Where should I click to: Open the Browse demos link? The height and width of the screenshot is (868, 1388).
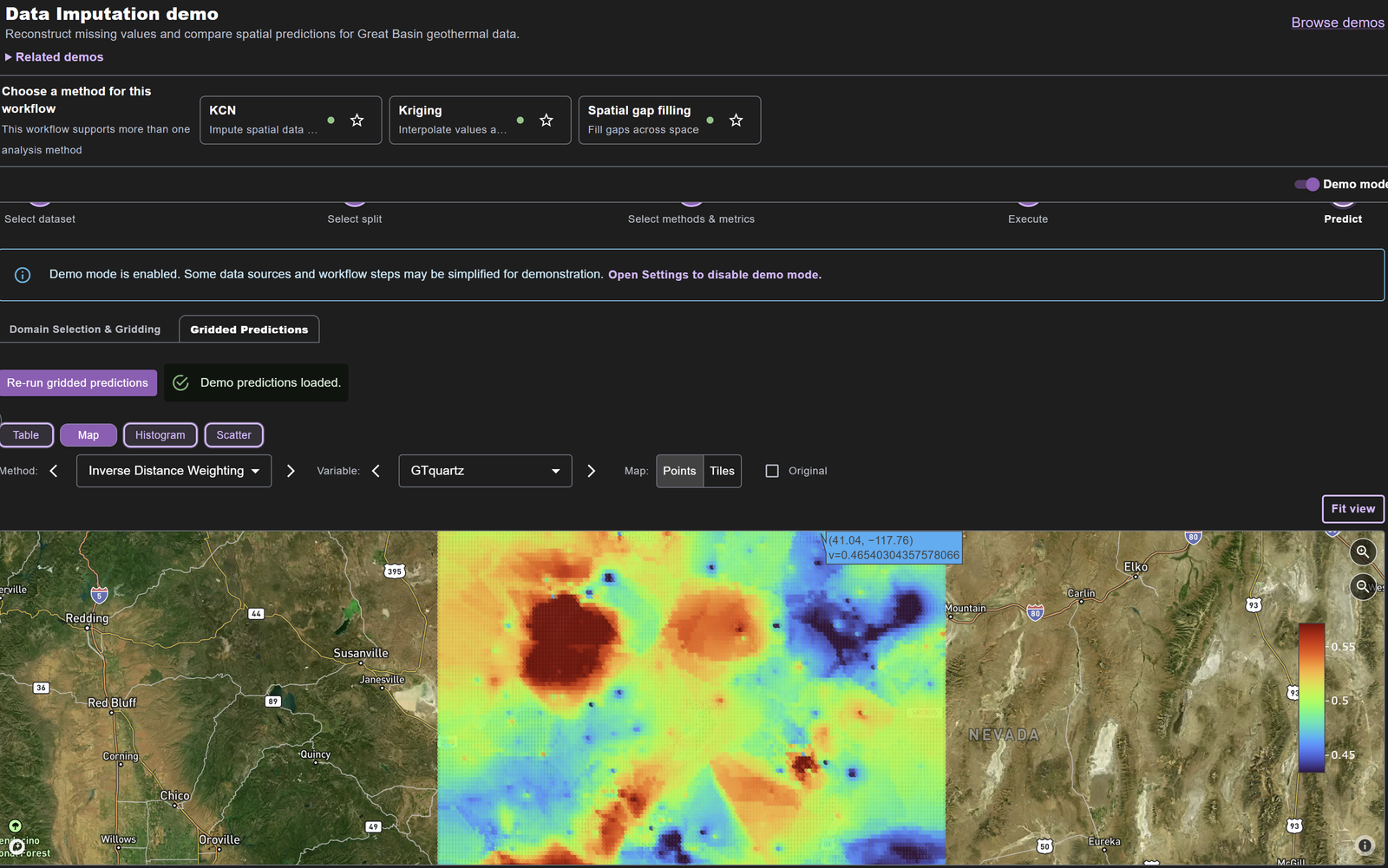pos(1338,23)
